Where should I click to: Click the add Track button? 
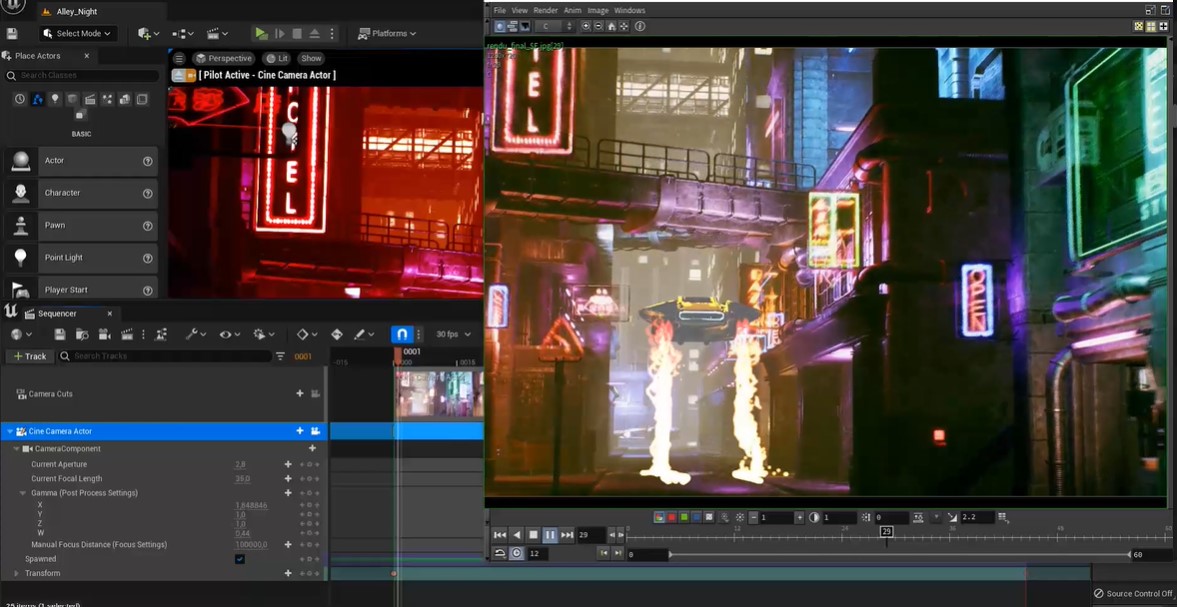click(29, 356)
